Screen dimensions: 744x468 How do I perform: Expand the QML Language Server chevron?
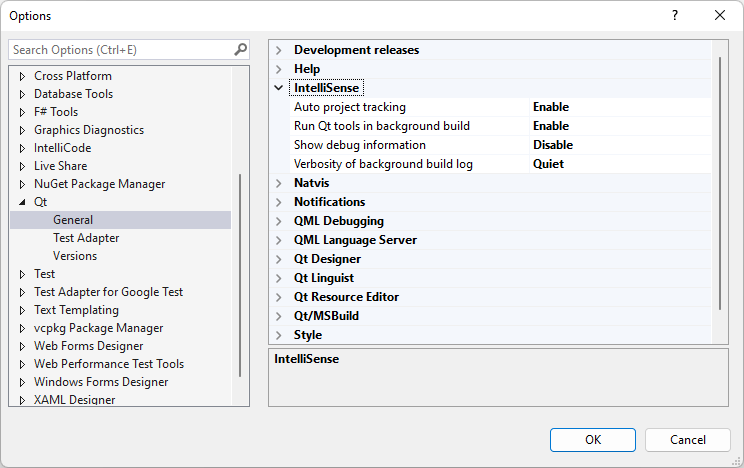coord(279,240)
